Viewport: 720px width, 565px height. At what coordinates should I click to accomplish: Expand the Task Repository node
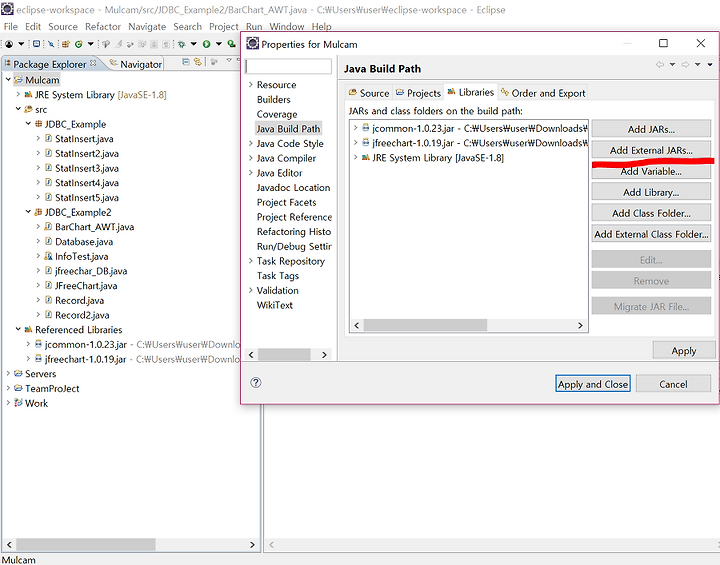[x=251, y=261]
